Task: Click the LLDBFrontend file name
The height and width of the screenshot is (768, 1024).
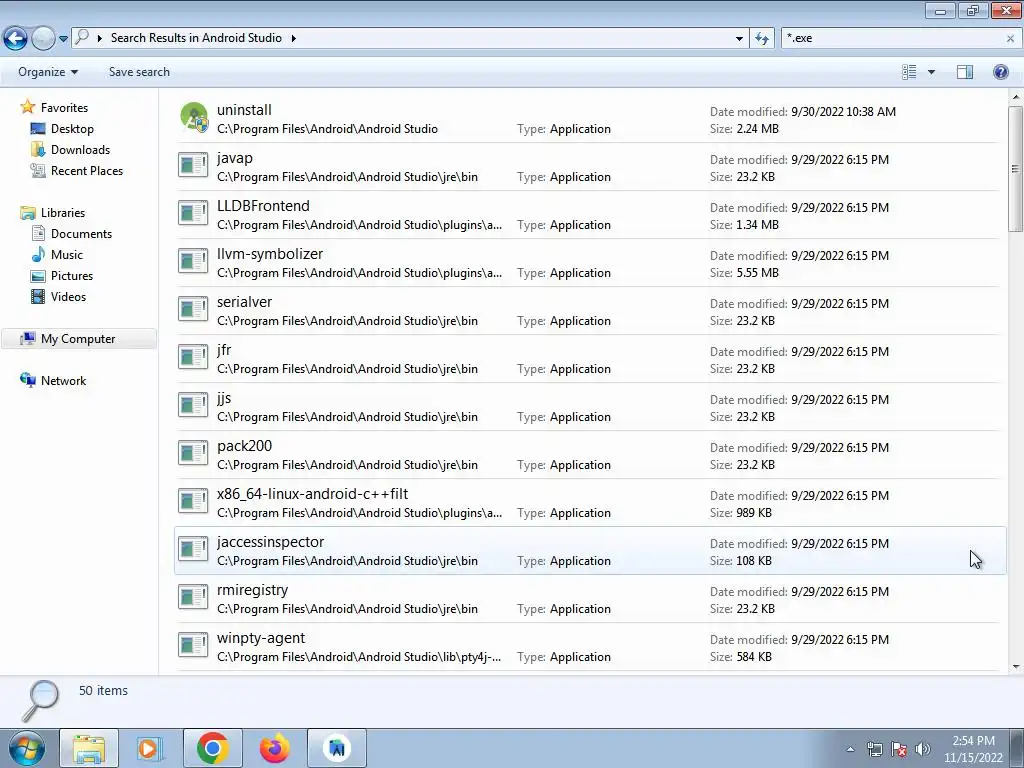Action: (263, 206)
